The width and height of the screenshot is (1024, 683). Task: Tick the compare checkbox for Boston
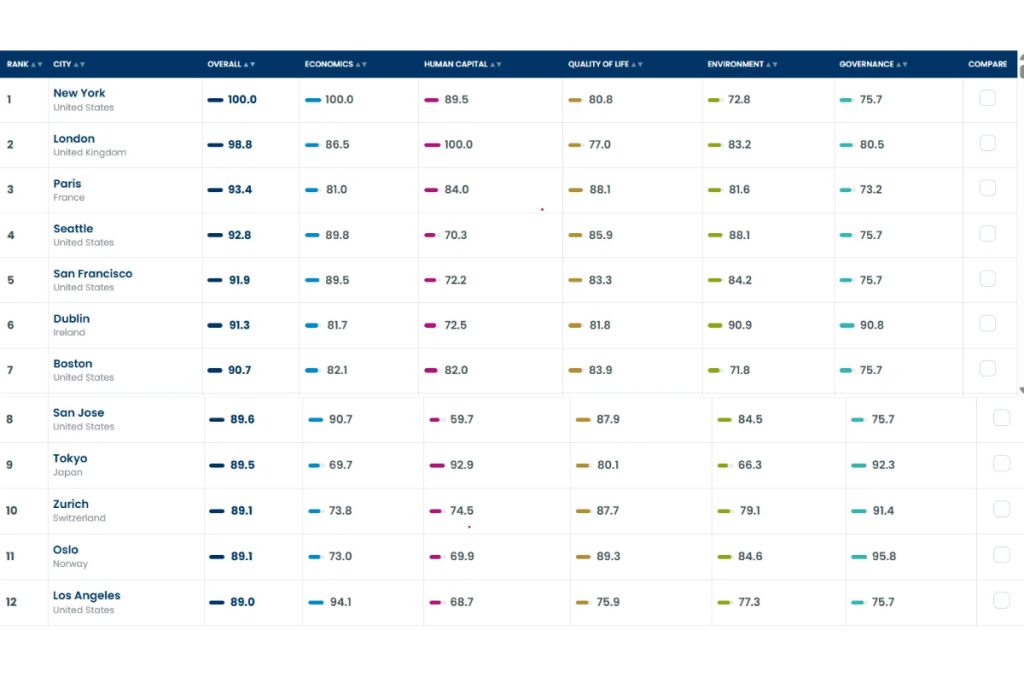(987, 369)
